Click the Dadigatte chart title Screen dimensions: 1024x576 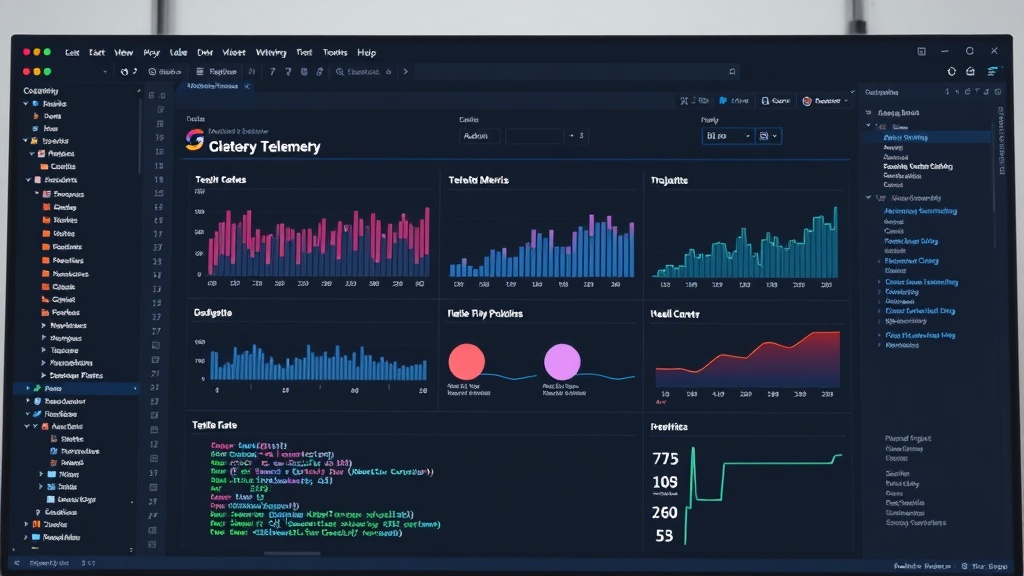coord(213,313)
